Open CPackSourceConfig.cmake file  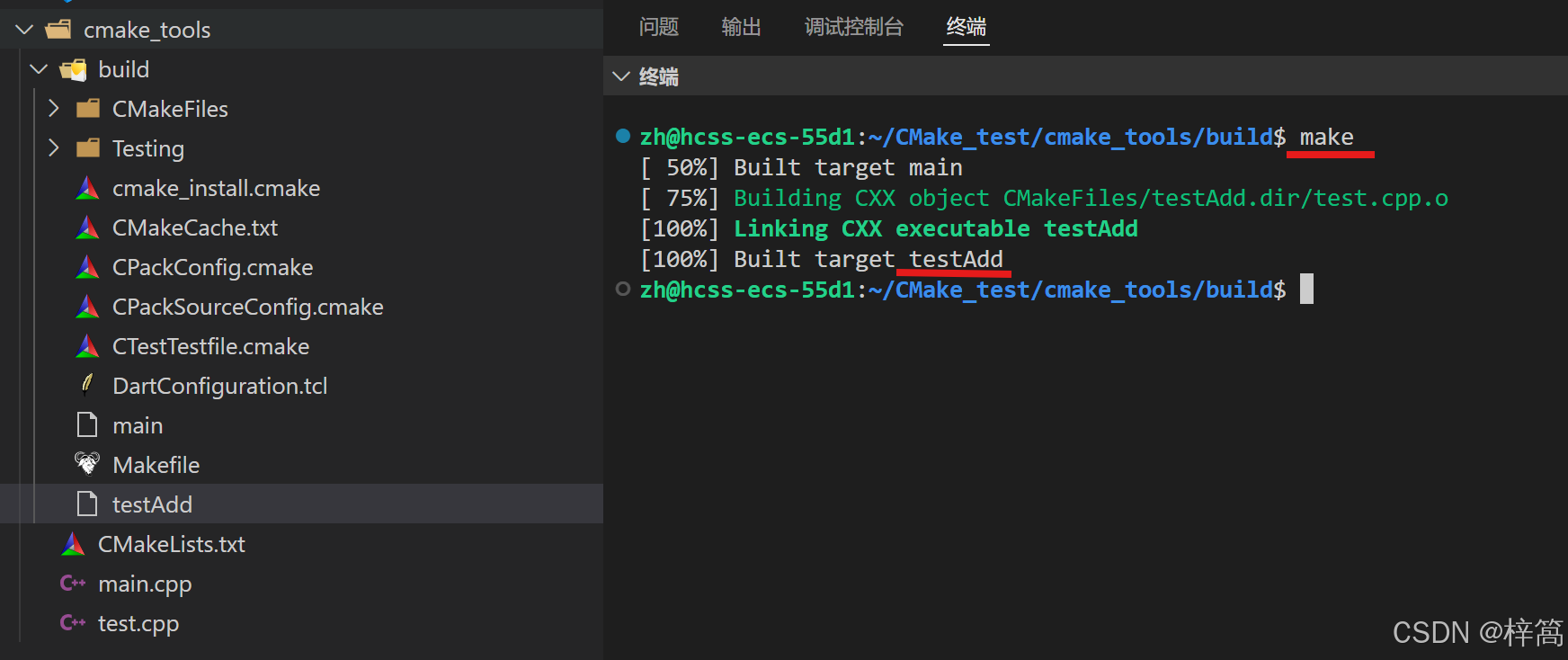click(247, 307)
